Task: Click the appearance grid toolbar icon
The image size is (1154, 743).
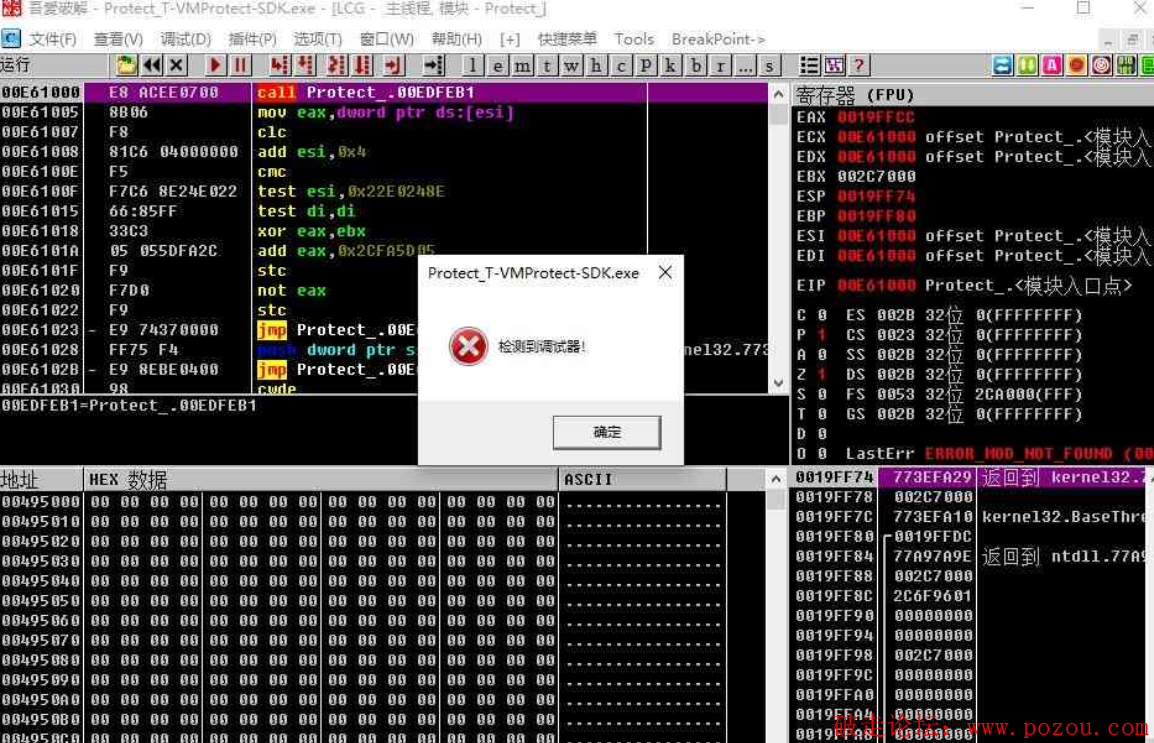Action: (x=835, y=65)
